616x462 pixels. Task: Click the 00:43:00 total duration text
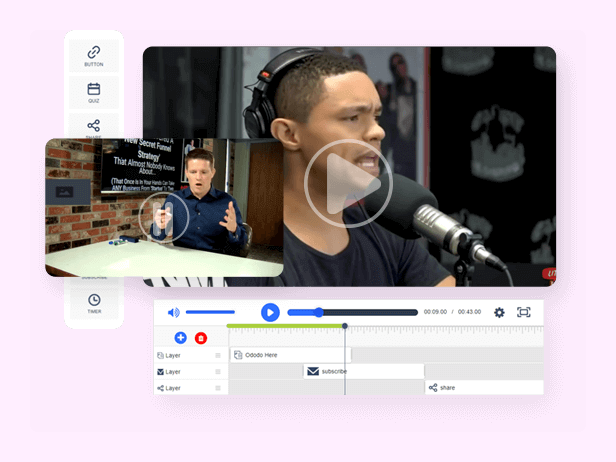(469, 312)
